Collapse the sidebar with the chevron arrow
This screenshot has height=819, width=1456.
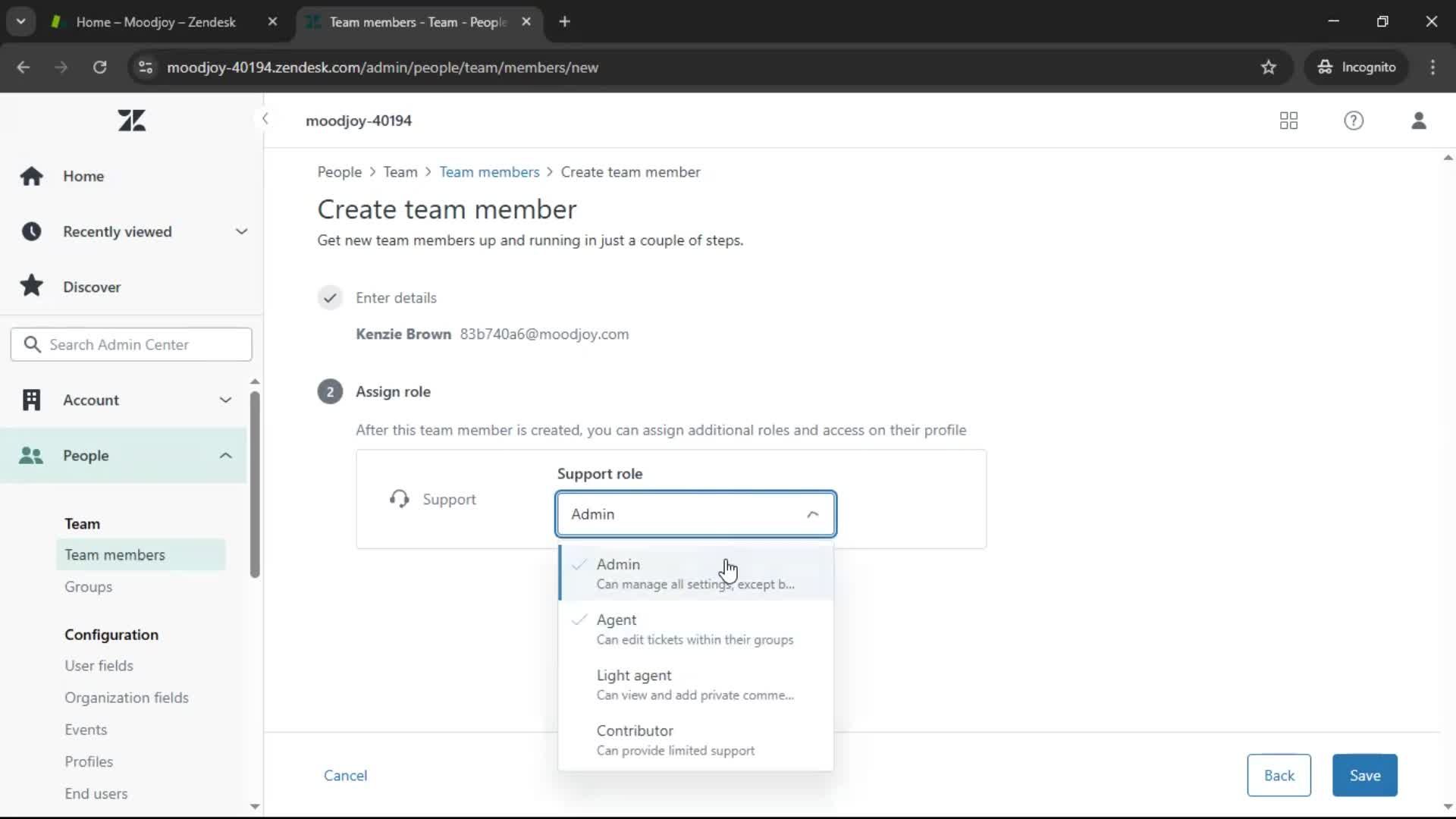click(x=265, y=119)
